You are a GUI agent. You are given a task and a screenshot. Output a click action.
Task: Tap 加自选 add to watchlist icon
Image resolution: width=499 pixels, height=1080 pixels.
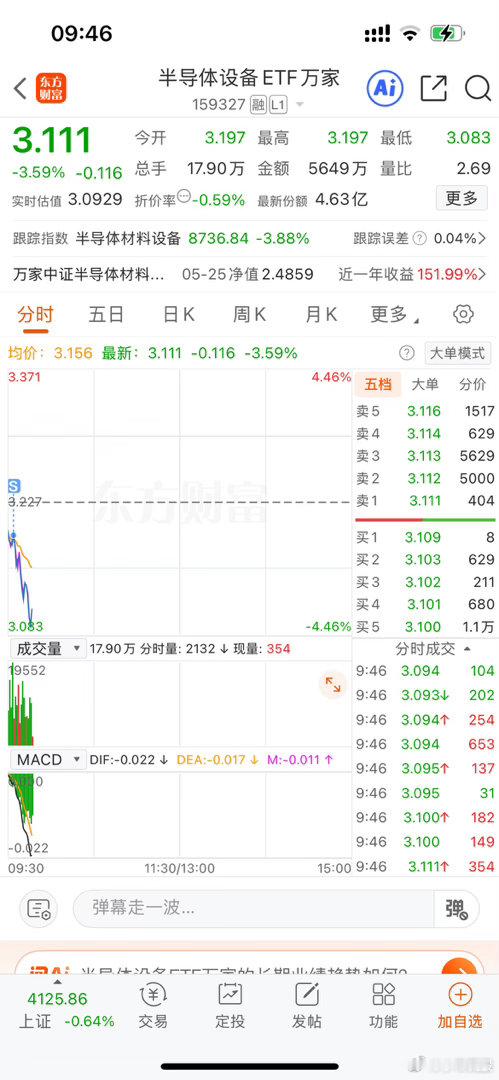(x=460, y=1006)
